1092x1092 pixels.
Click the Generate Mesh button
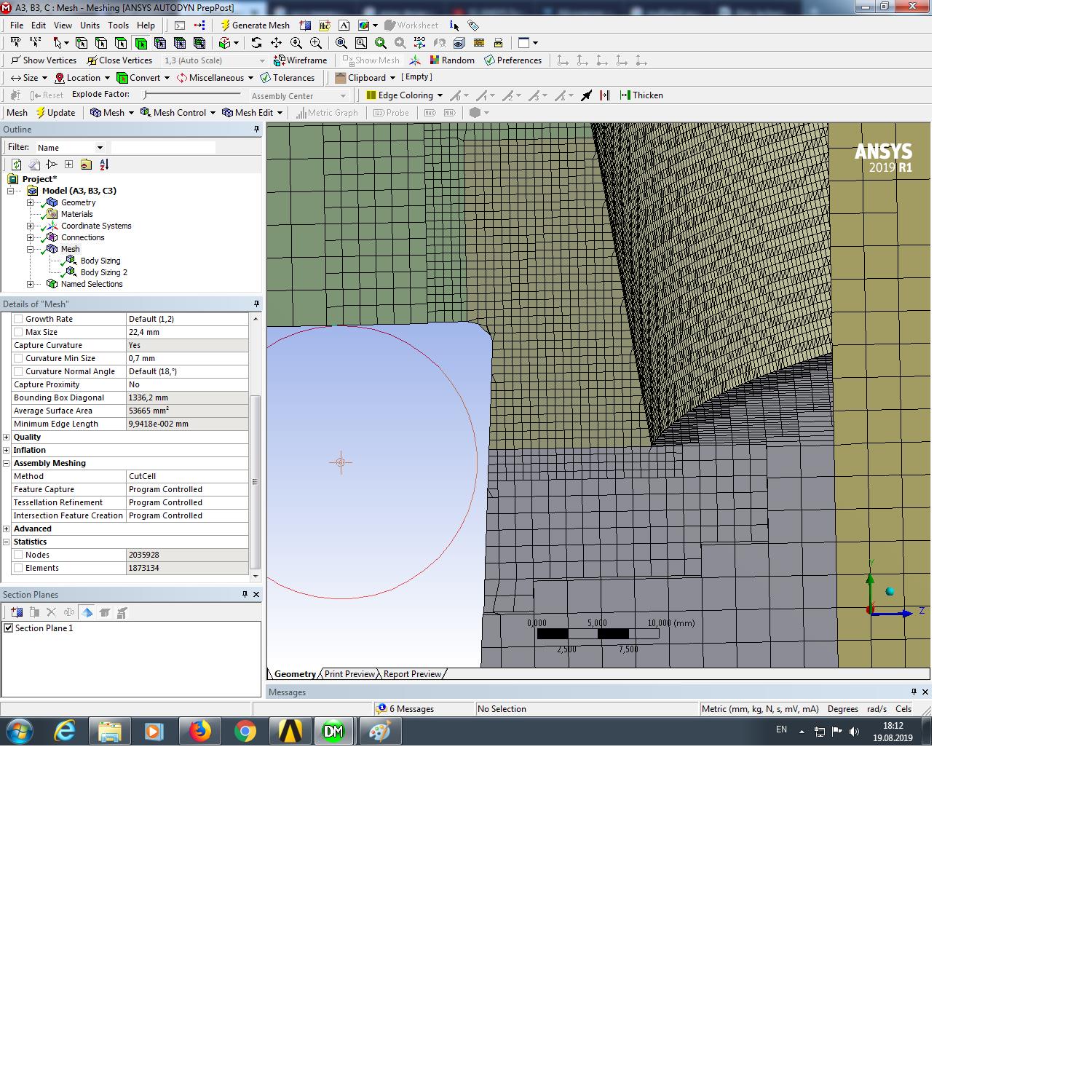[x=255, y=25]
